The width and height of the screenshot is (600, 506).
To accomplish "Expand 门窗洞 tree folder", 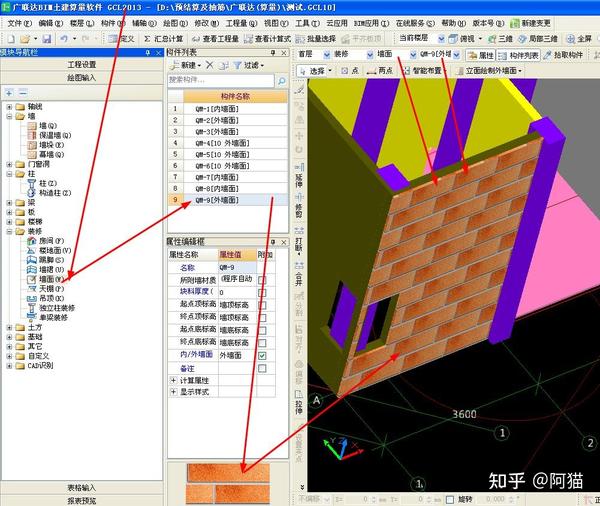I will point(9,165).
